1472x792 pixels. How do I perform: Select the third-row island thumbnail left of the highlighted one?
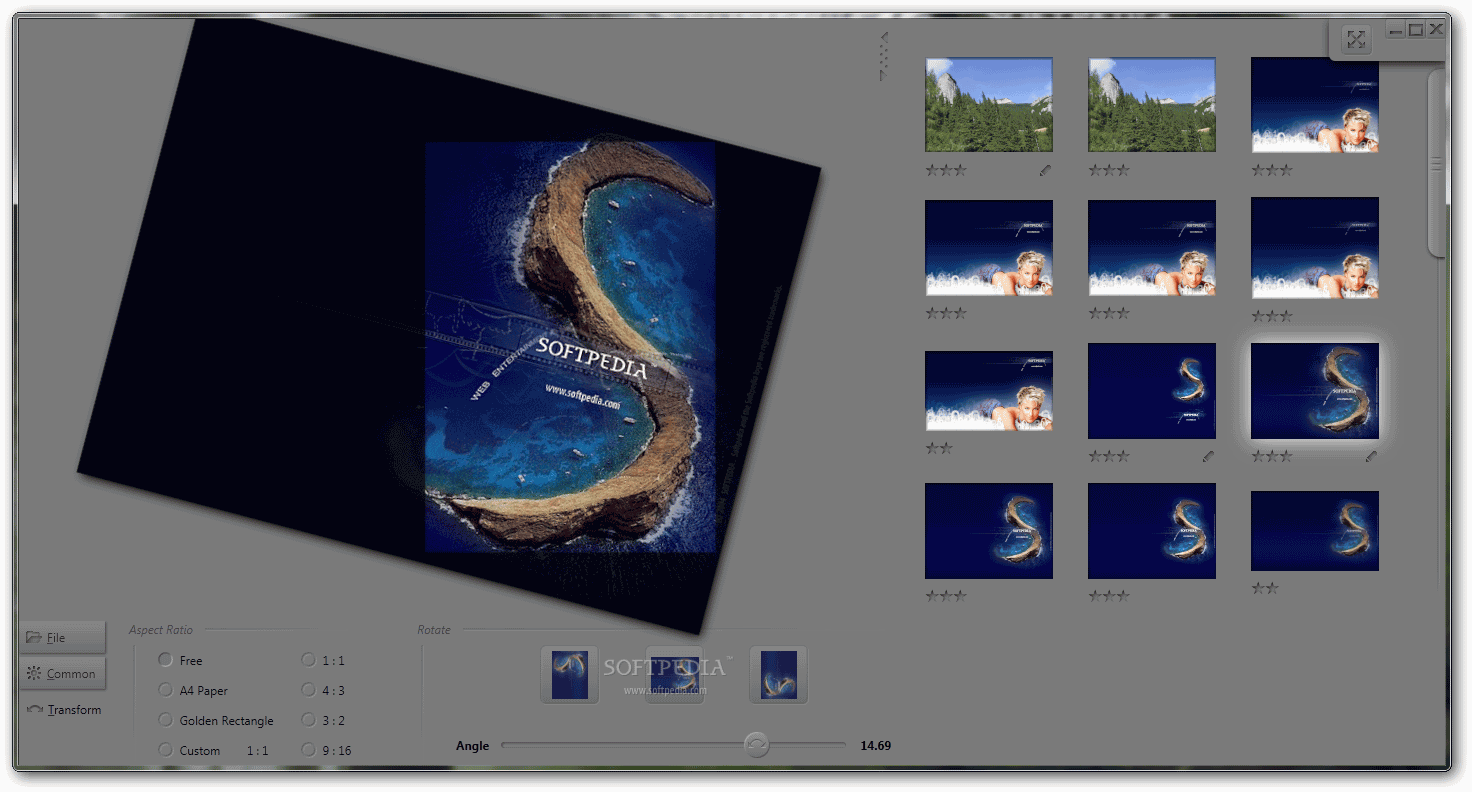point(1152,391)
